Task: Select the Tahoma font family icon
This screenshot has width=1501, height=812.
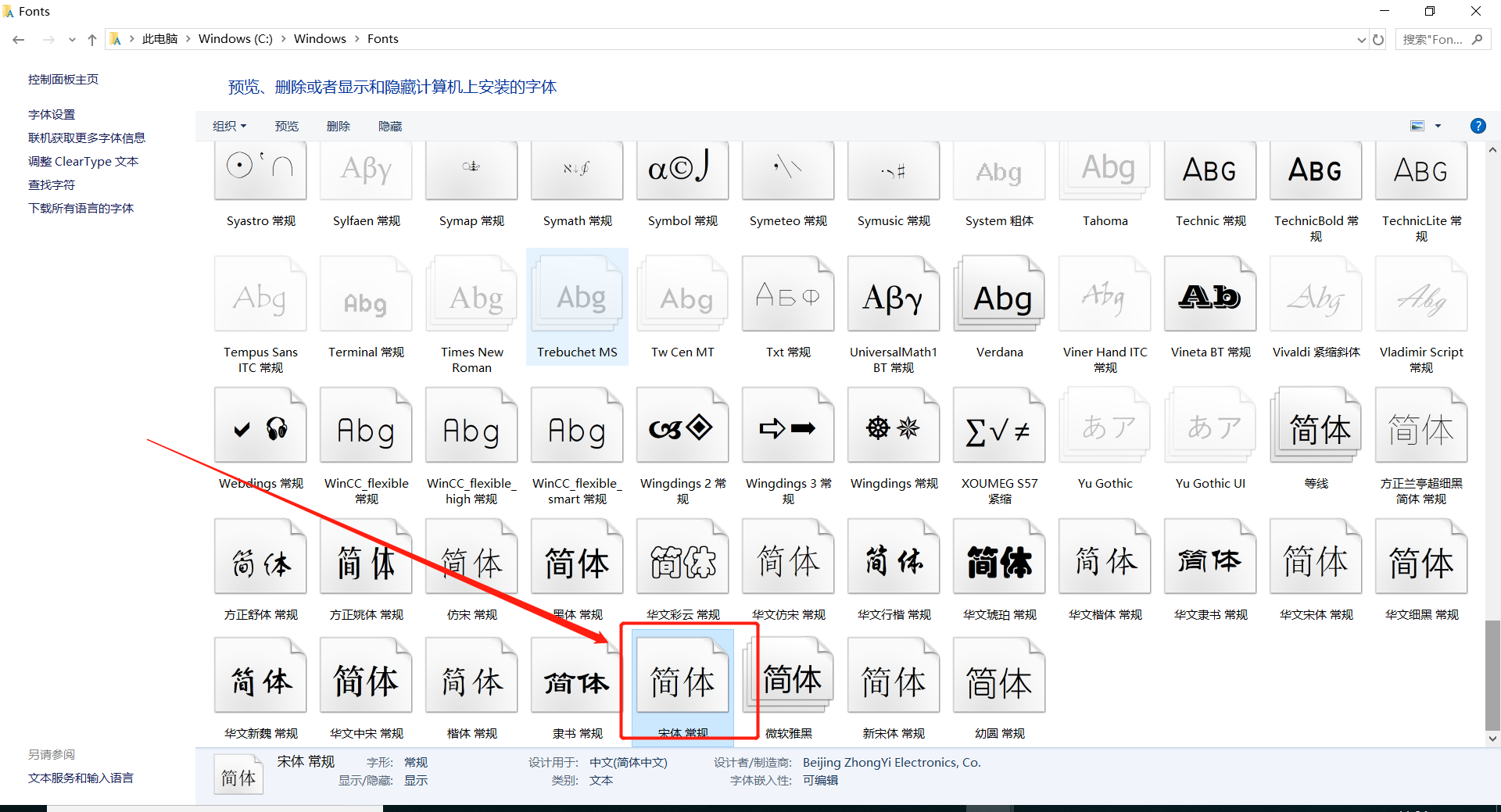Action: 1105,170
